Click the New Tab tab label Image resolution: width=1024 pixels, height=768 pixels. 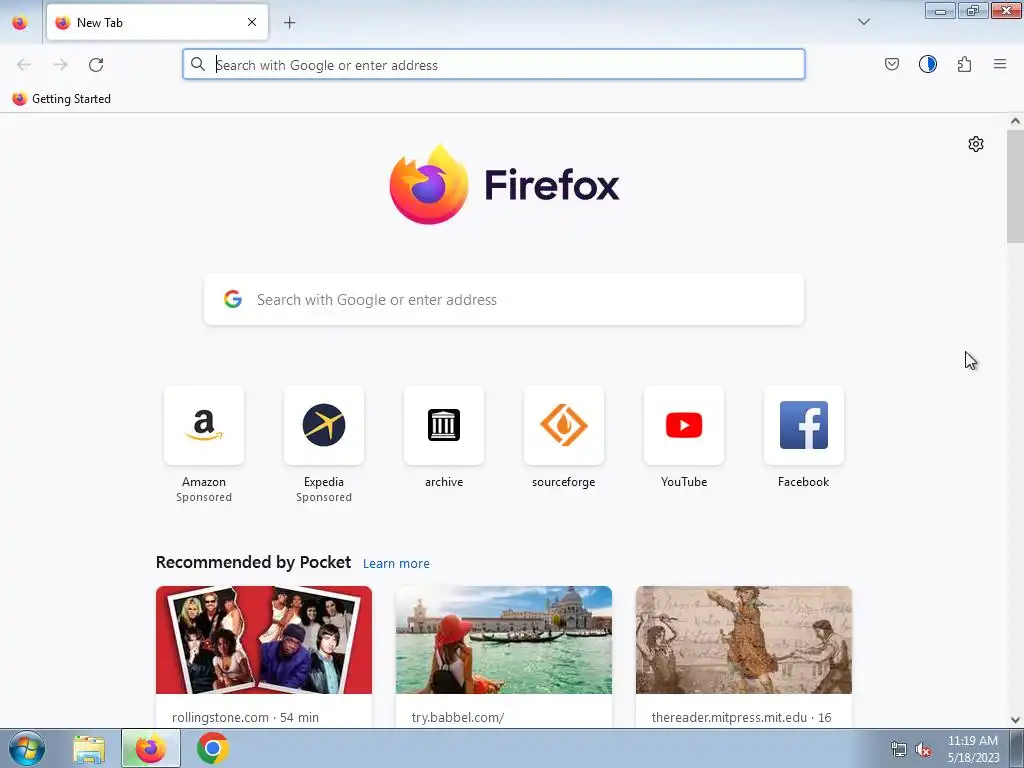(x=100, y=23)
